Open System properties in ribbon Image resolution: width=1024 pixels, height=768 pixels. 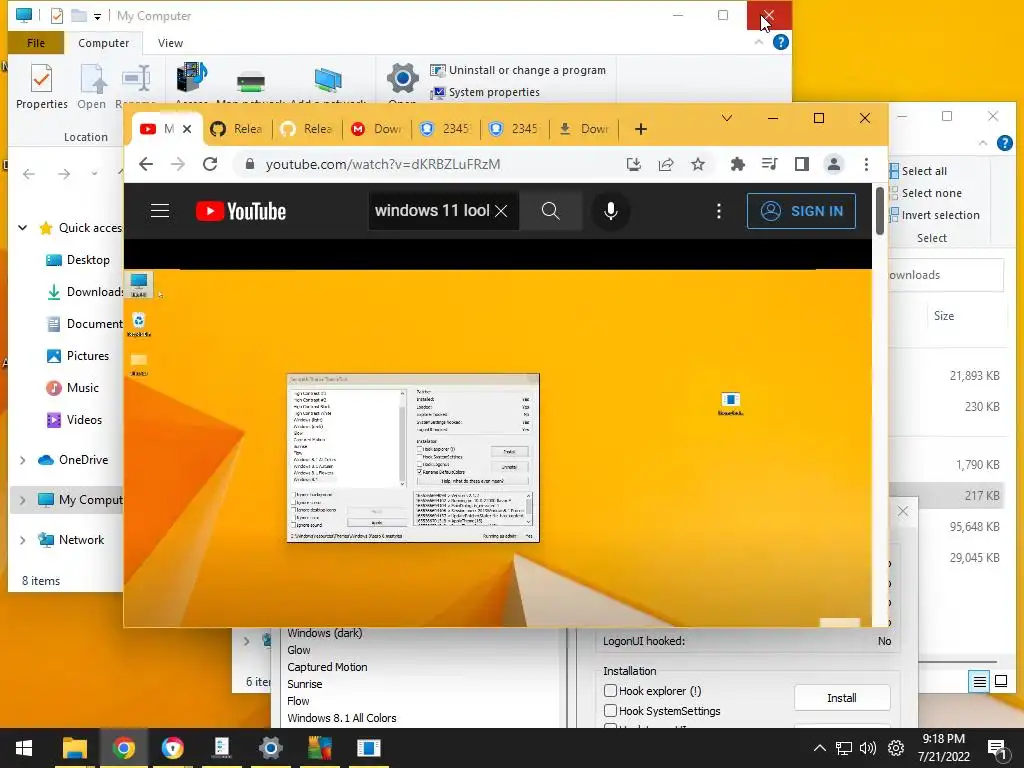point(485,92)
